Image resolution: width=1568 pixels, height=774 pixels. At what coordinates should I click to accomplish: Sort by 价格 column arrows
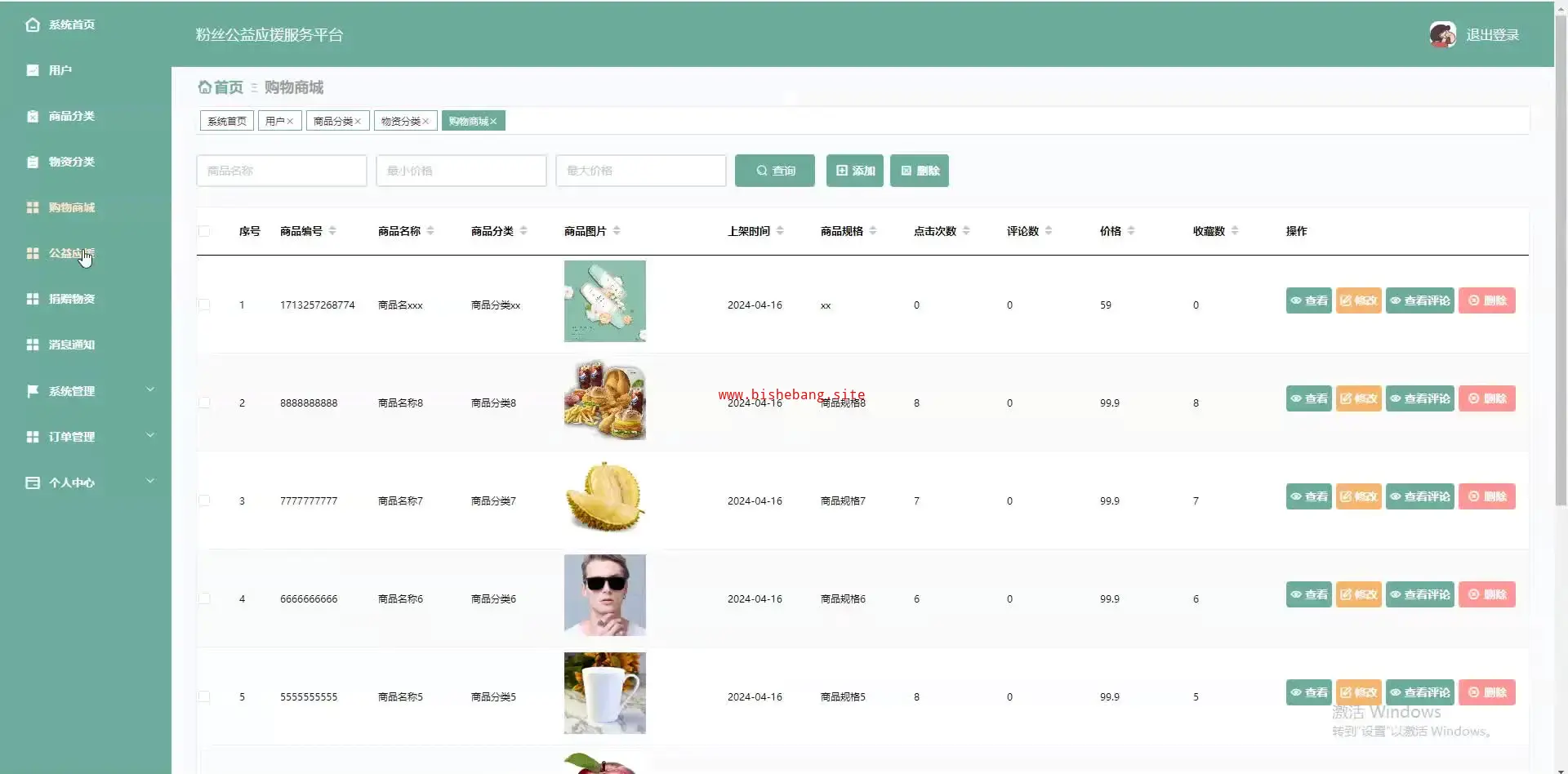(1131, 231)
